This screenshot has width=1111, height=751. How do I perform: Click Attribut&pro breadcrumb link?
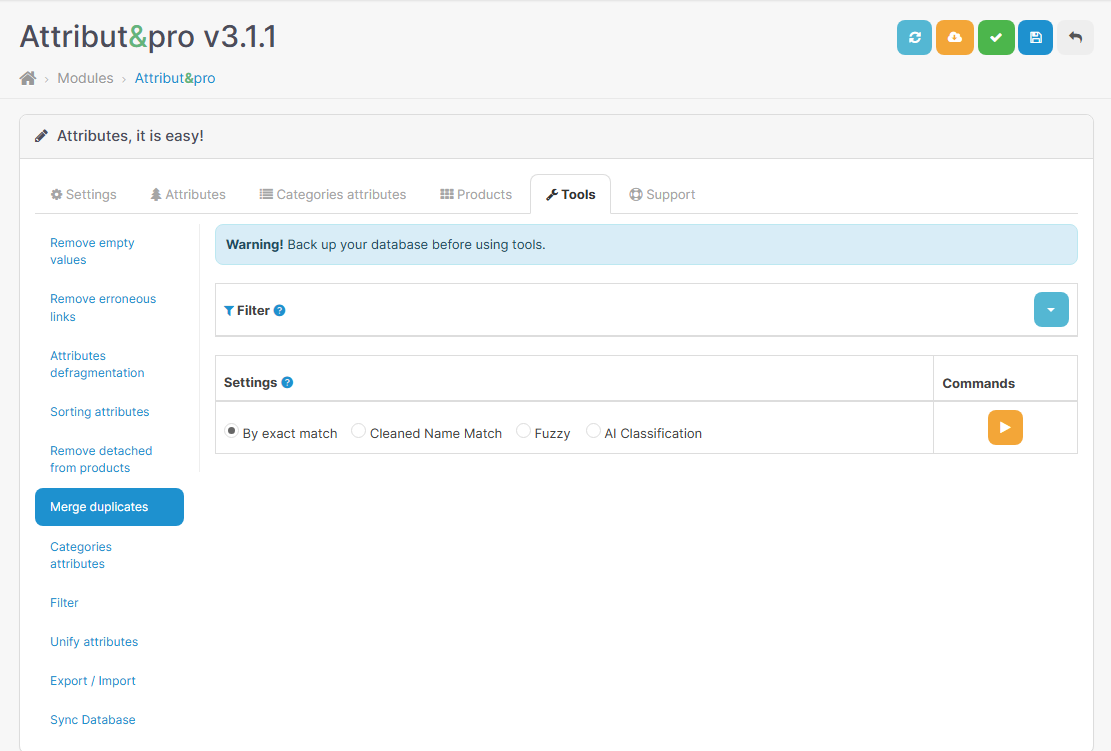pos(175,78)
